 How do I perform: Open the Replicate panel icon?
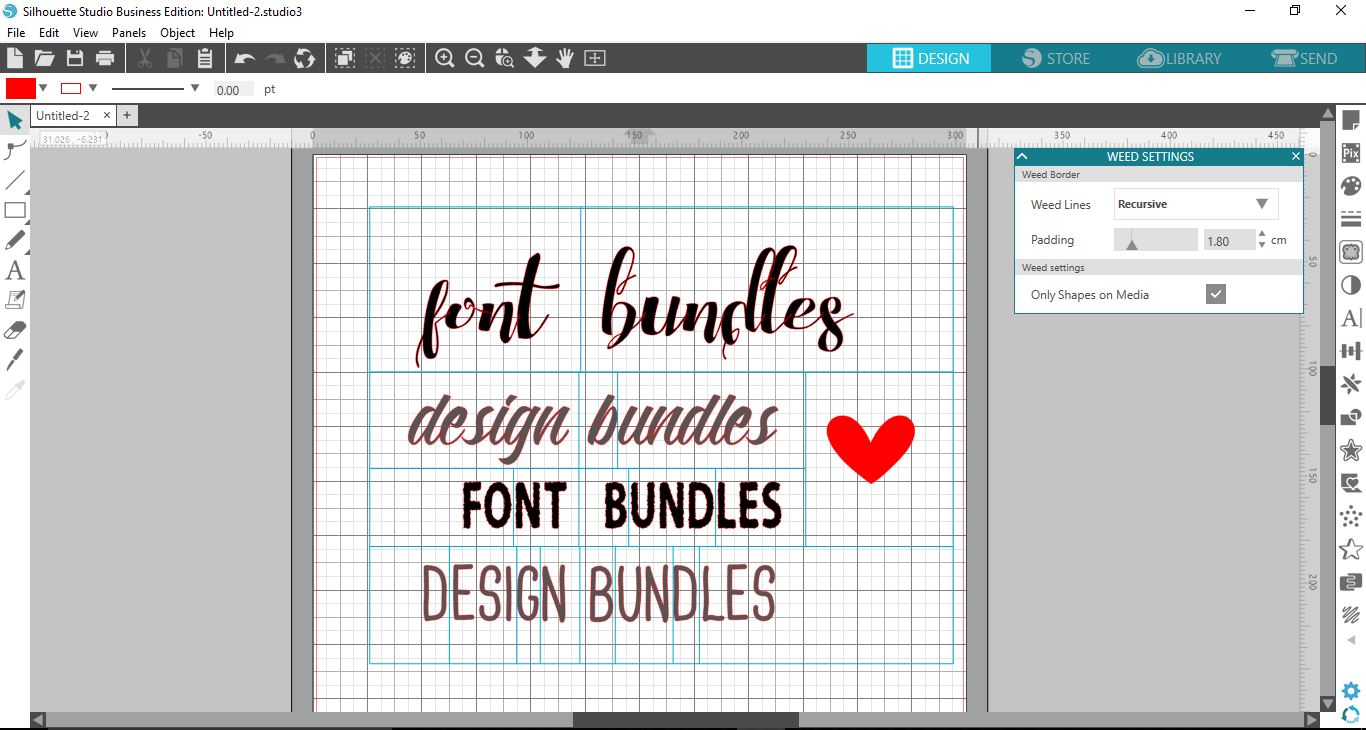click(x=1351, y=384)
